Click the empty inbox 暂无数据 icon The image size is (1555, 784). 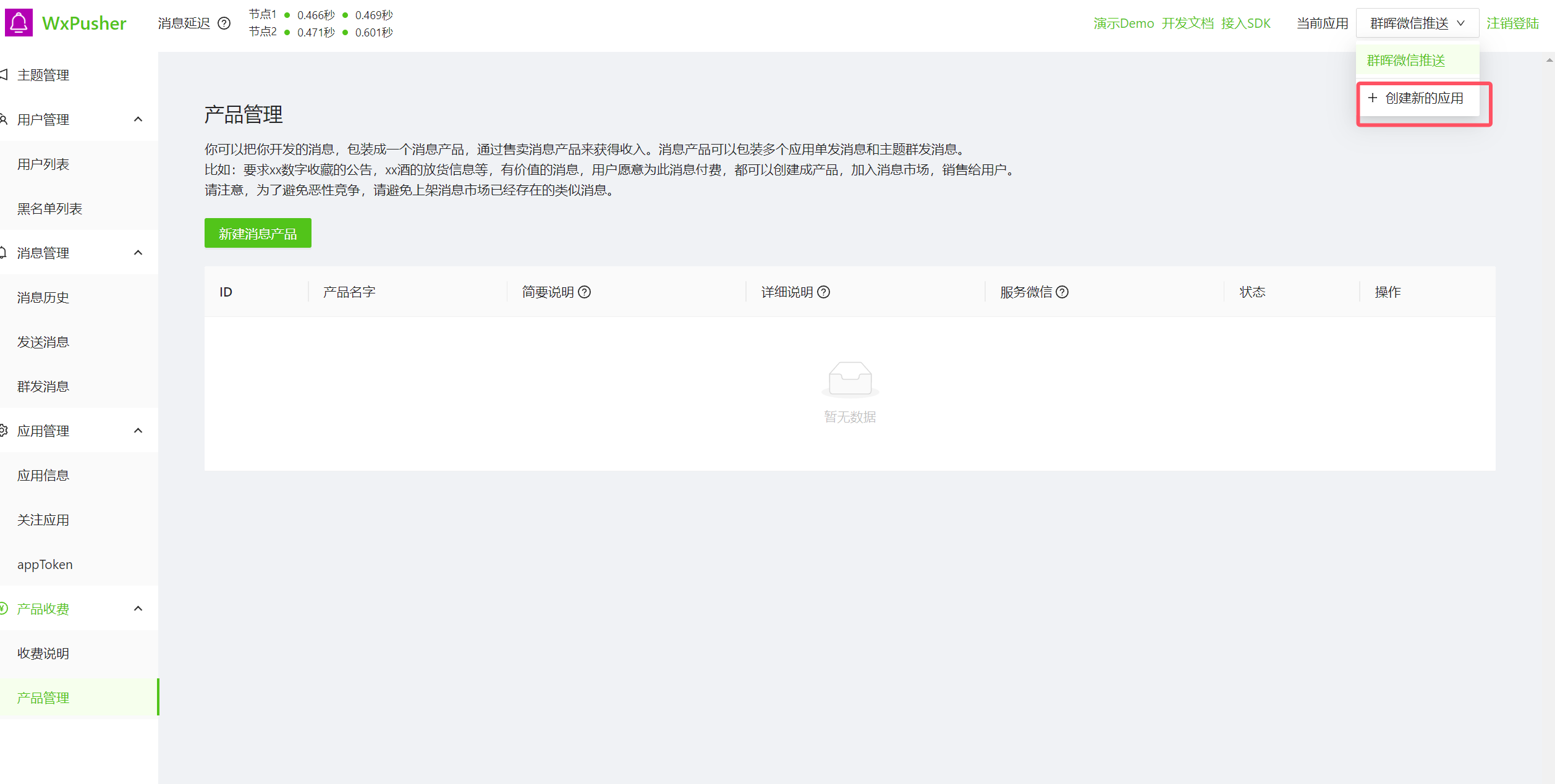850,379
